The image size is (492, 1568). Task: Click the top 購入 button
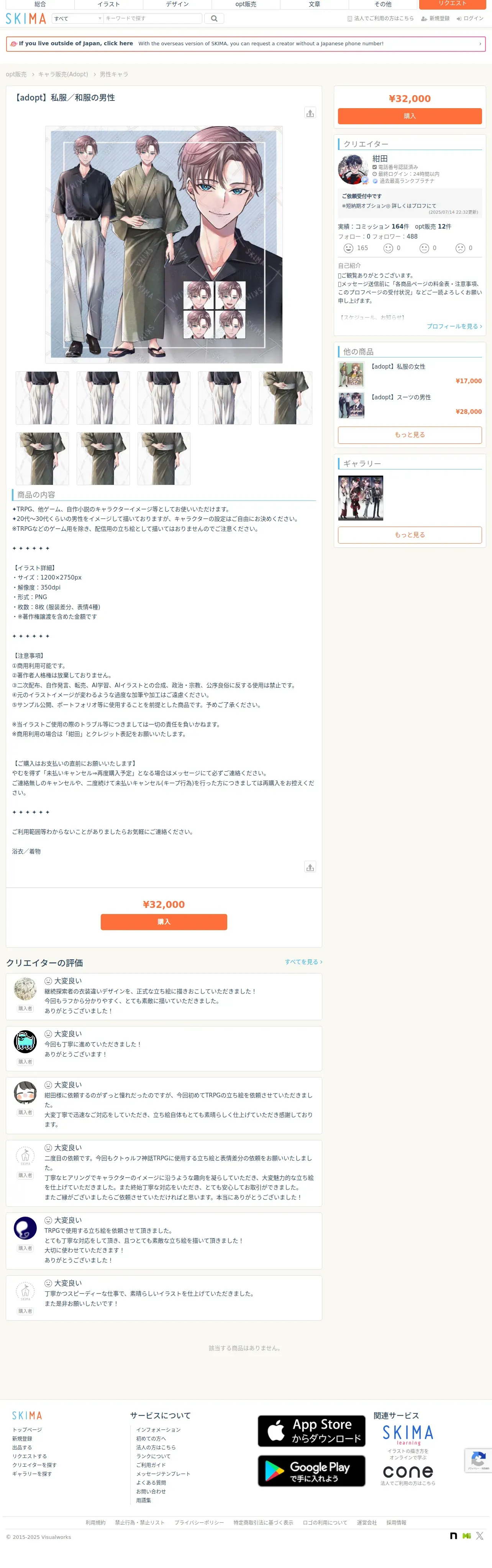click(410, 116)
